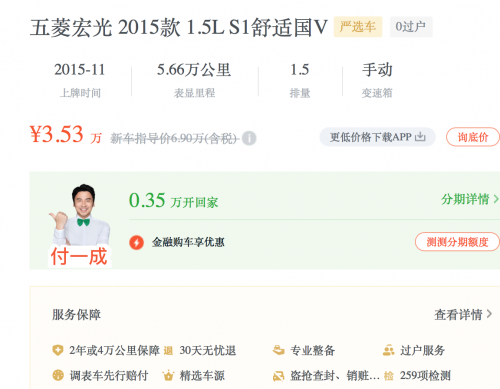Click the price ¥3.53万
500x389 pixels.
click(66, 135)
